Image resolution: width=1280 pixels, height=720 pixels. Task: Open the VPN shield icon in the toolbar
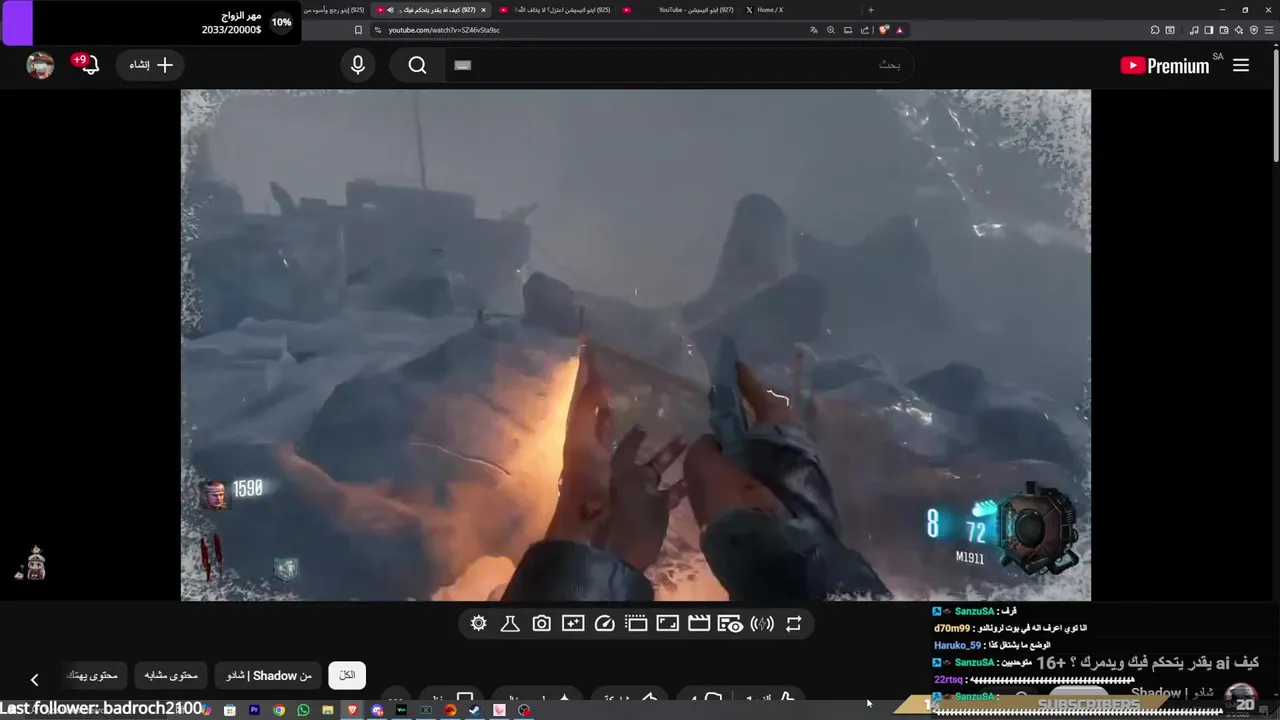pos(1254,30)
